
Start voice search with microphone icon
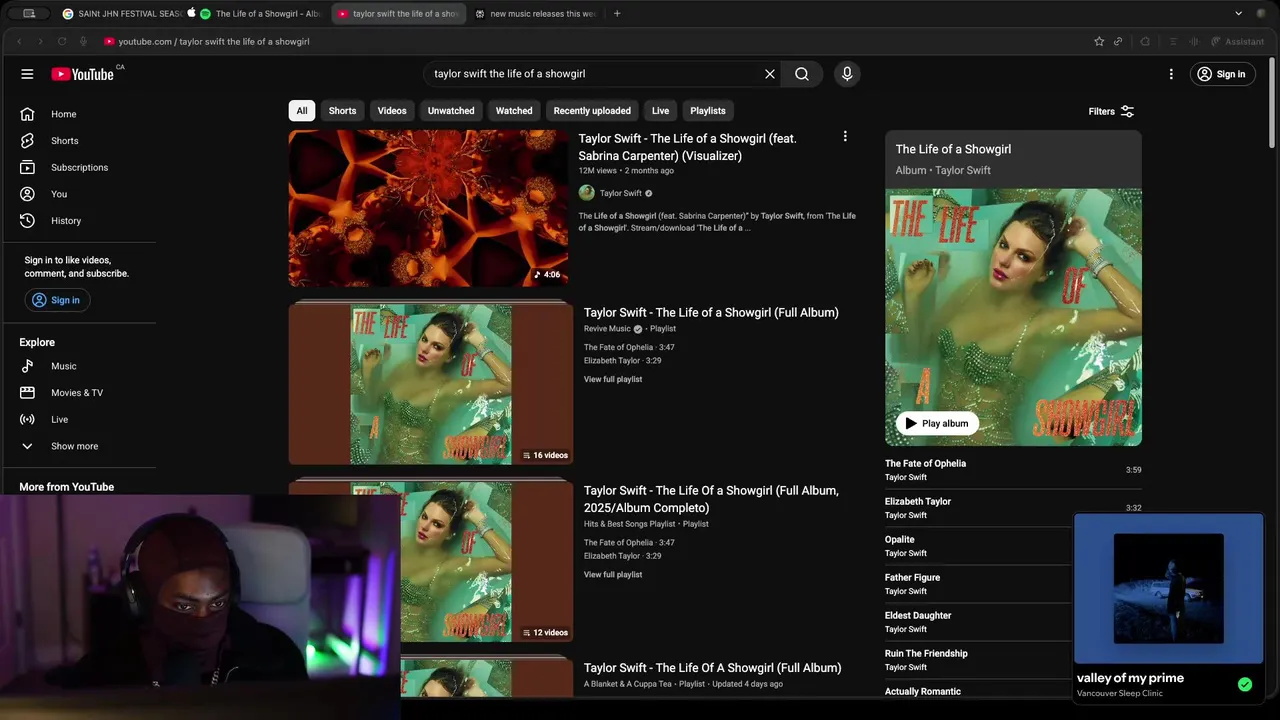click(847, 74)
